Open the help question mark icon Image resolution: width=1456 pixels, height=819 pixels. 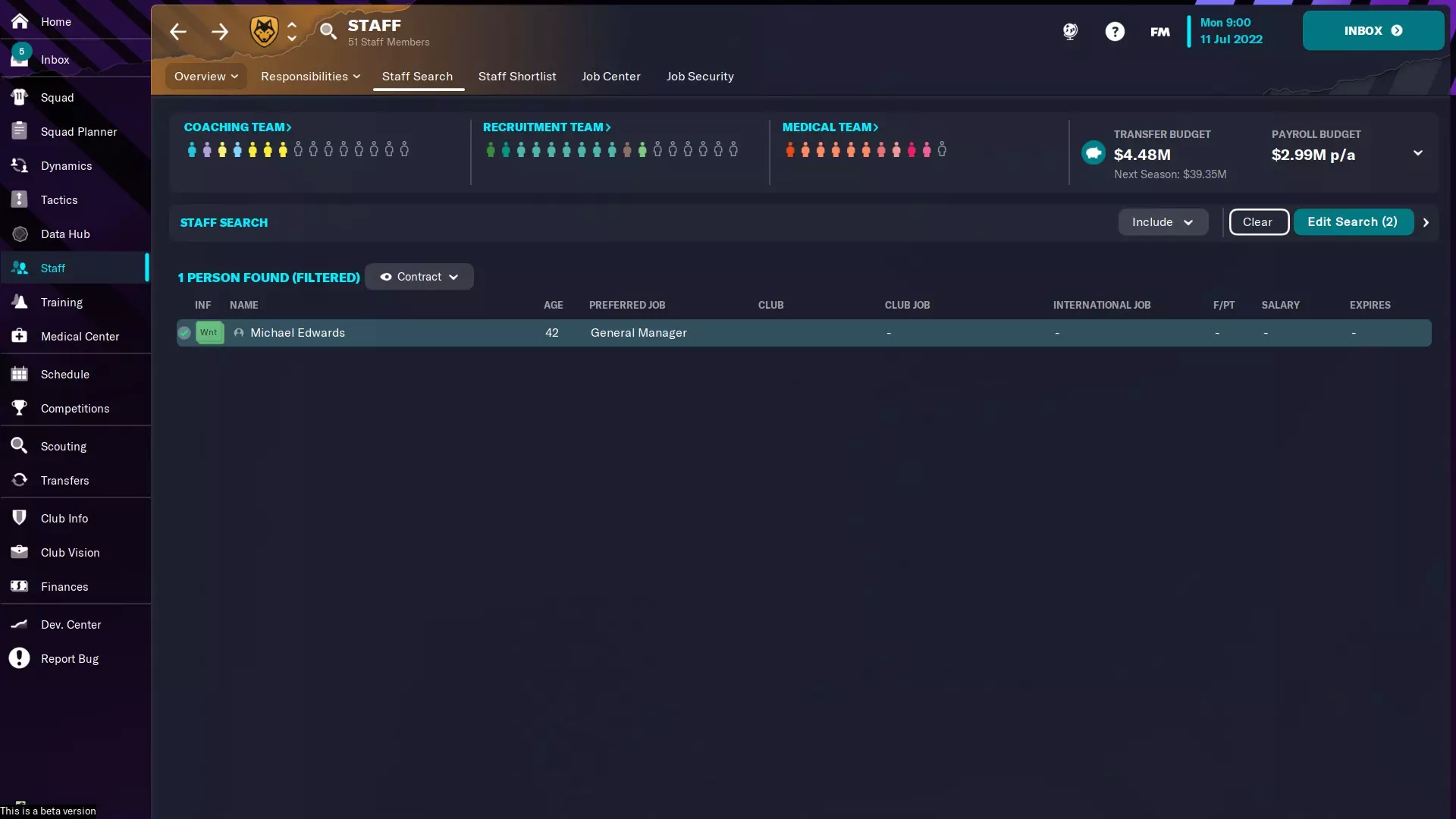[x=1115, y=32]
